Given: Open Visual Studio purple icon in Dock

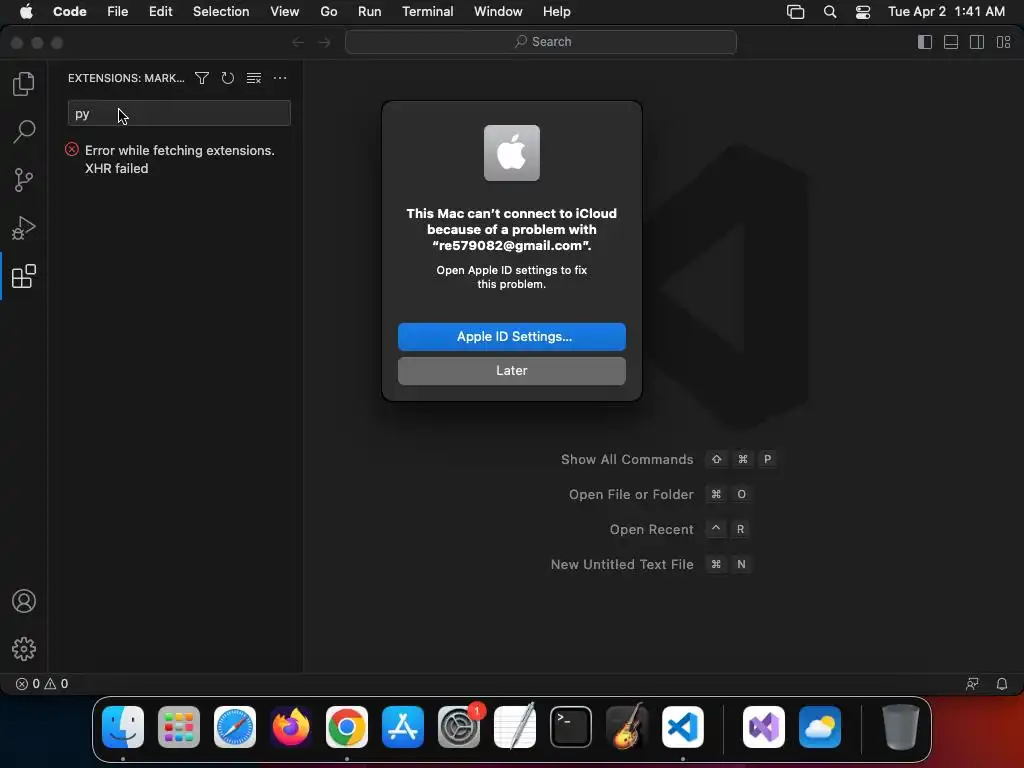Looking at the screenshot, I should click(764, 727).
